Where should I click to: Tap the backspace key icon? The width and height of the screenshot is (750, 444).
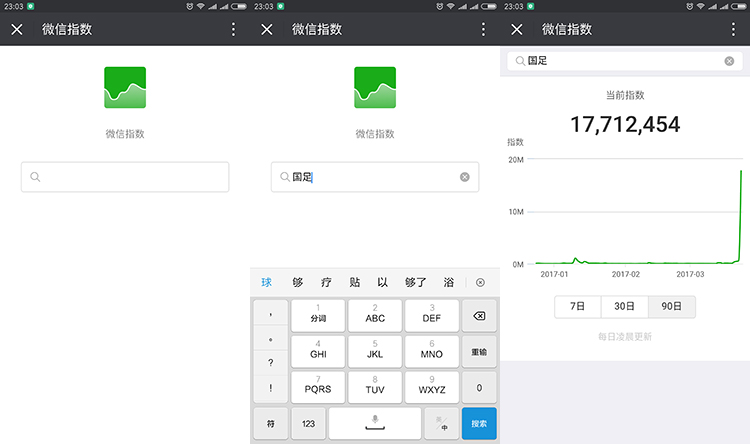(x=479, y=315)
